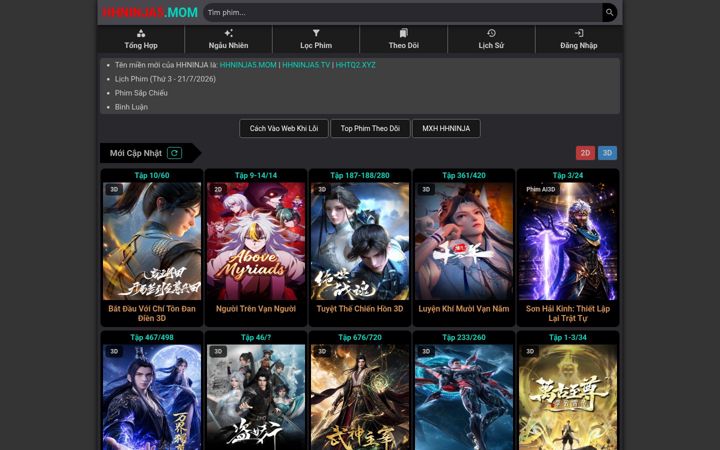Click the Cách Vào Web Khi Lỗi button
This screenshot has height=450, width=720.
click(x=284, y=129)
